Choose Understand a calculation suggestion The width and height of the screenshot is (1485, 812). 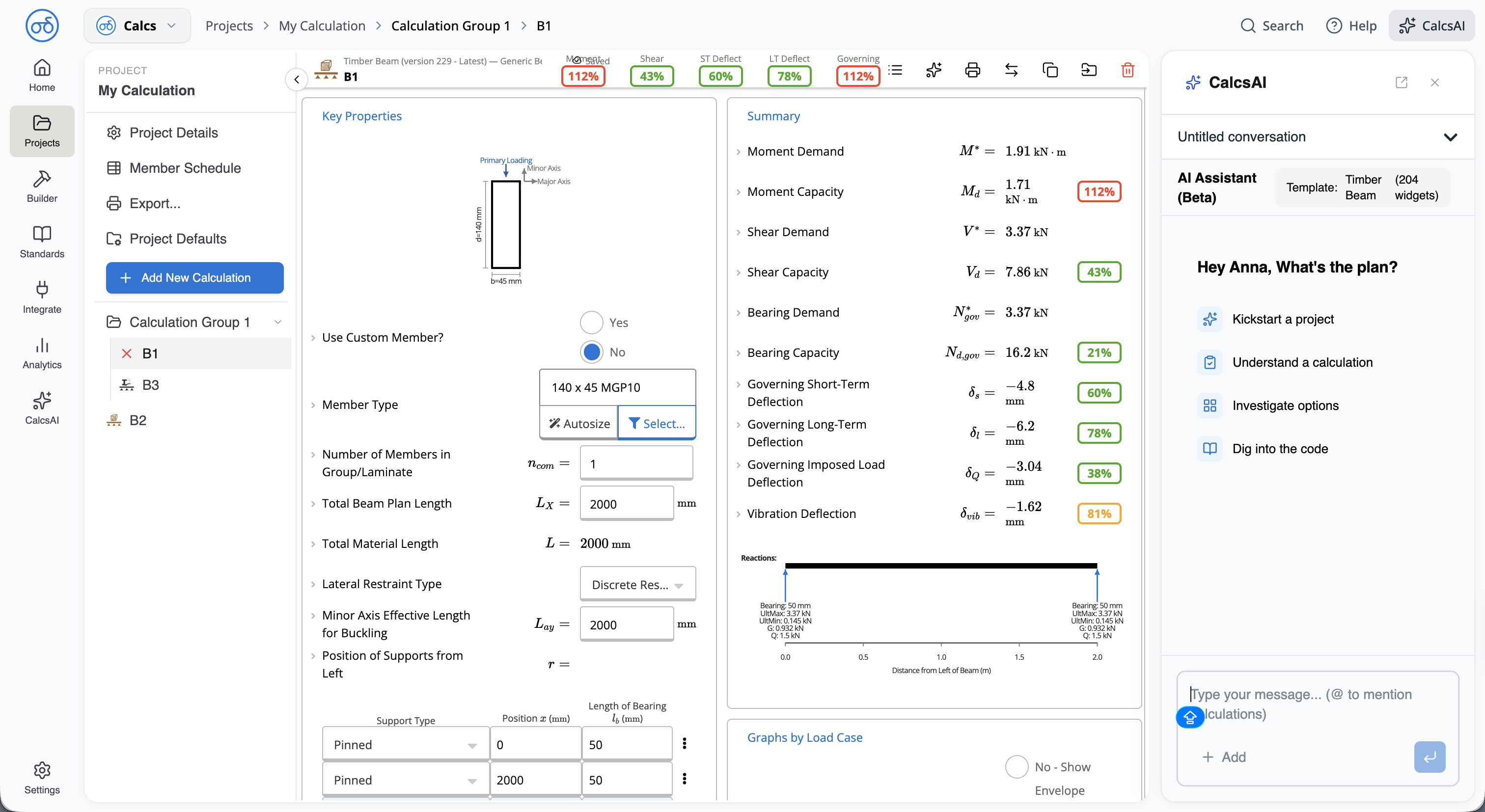click(x=1286, y=362)
